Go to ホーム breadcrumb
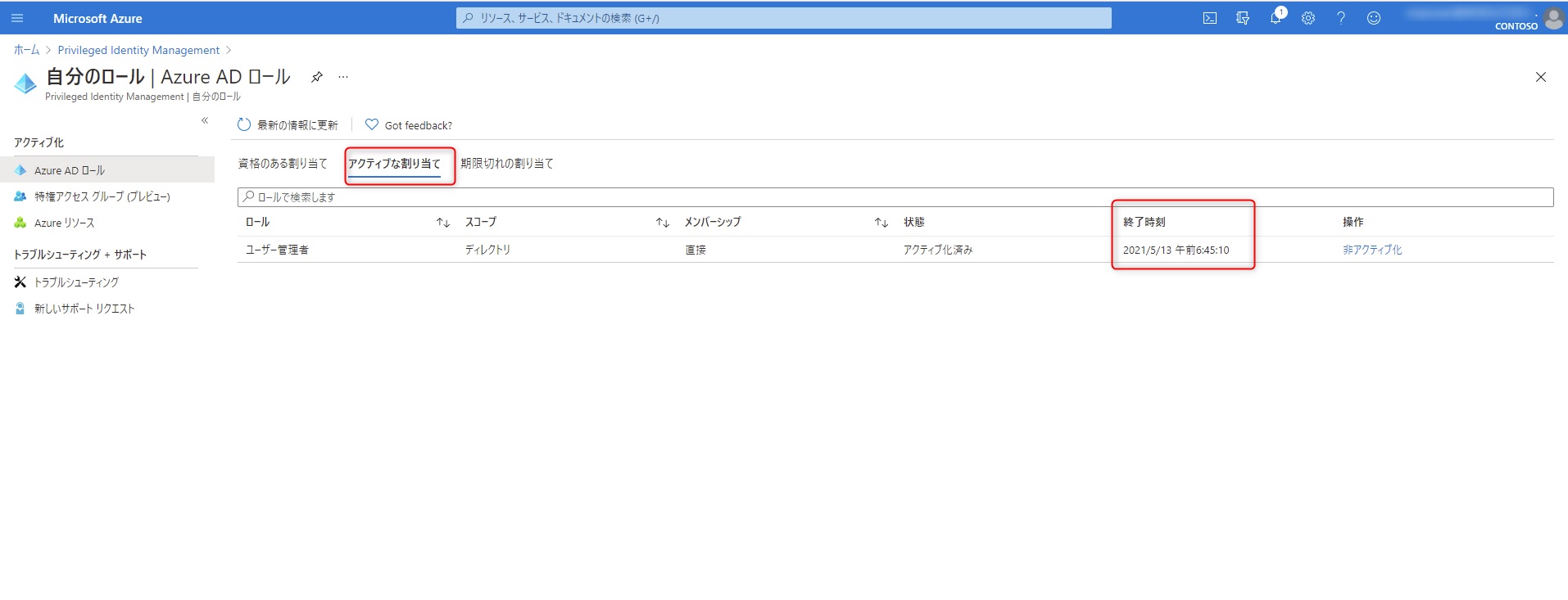1568x600 pixels. pyautogui.click(x=26, y=50)
